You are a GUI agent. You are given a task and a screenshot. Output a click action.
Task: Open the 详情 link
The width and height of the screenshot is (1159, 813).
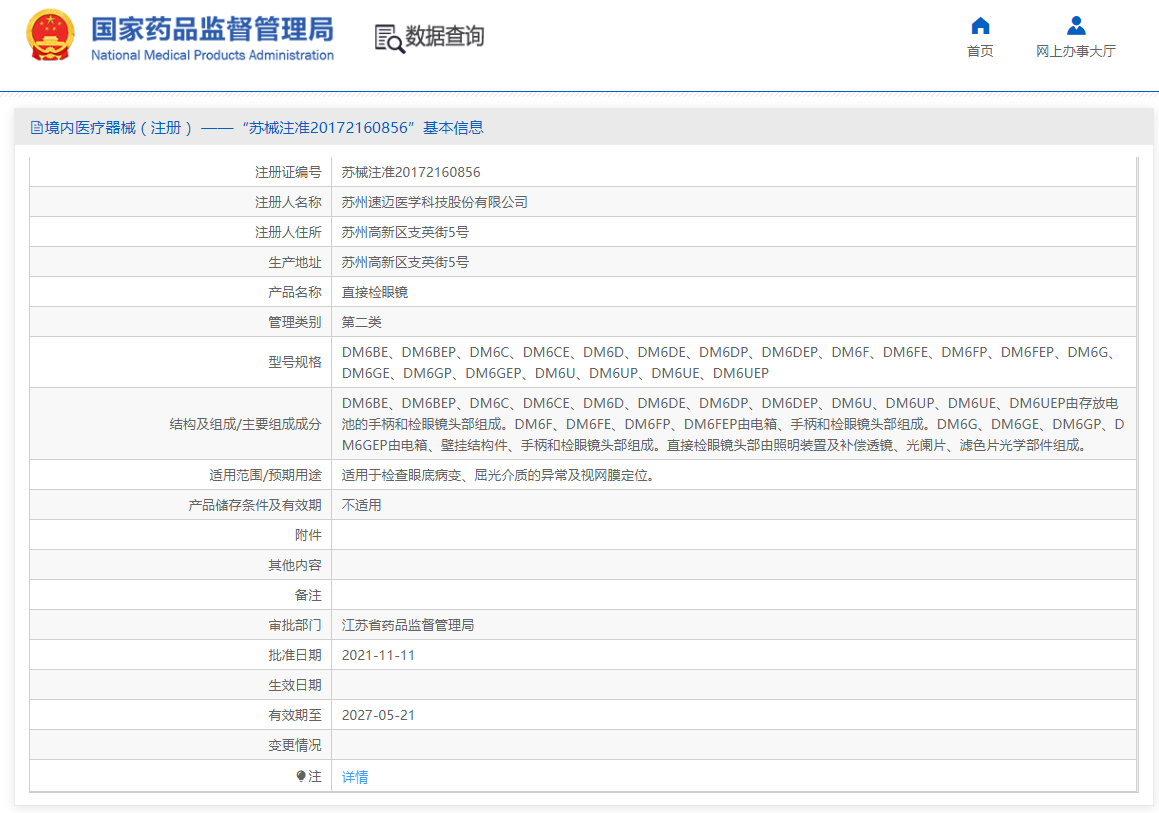355,777
